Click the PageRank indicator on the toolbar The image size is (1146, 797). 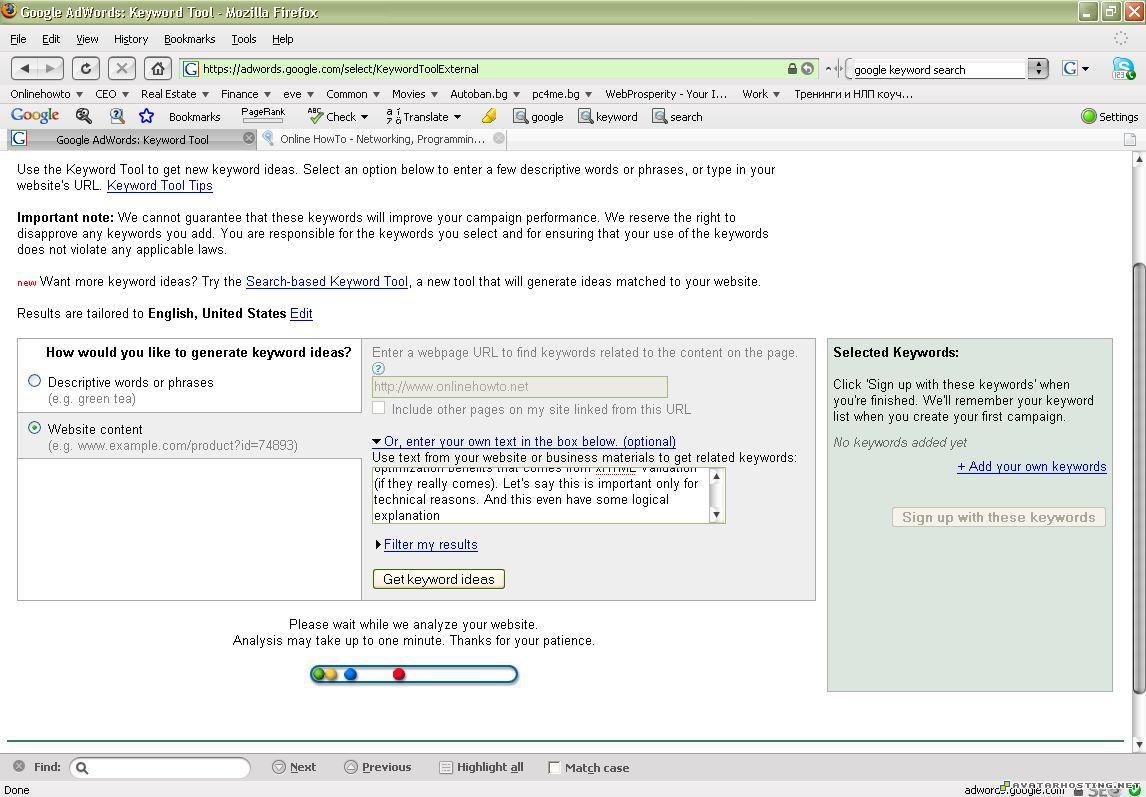click(262, 113)
